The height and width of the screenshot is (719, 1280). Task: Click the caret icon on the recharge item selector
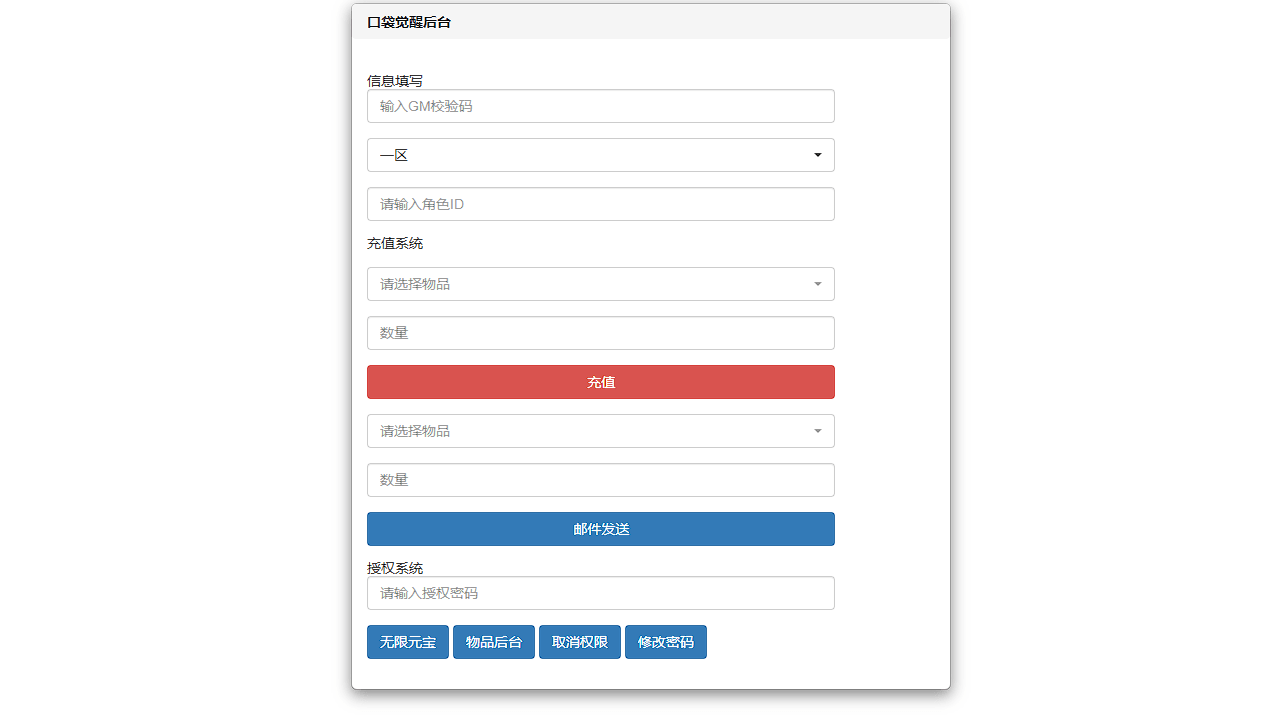818,284
